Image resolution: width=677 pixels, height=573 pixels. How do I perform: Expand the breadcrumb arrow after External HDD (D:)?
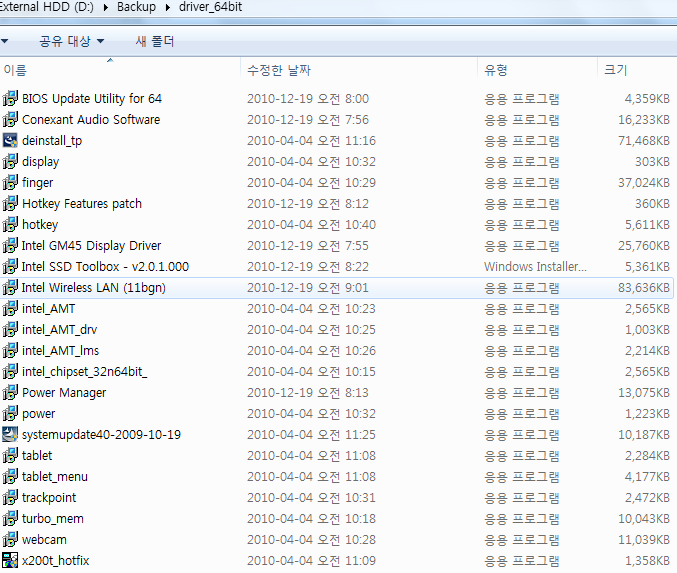pos(105,7)
